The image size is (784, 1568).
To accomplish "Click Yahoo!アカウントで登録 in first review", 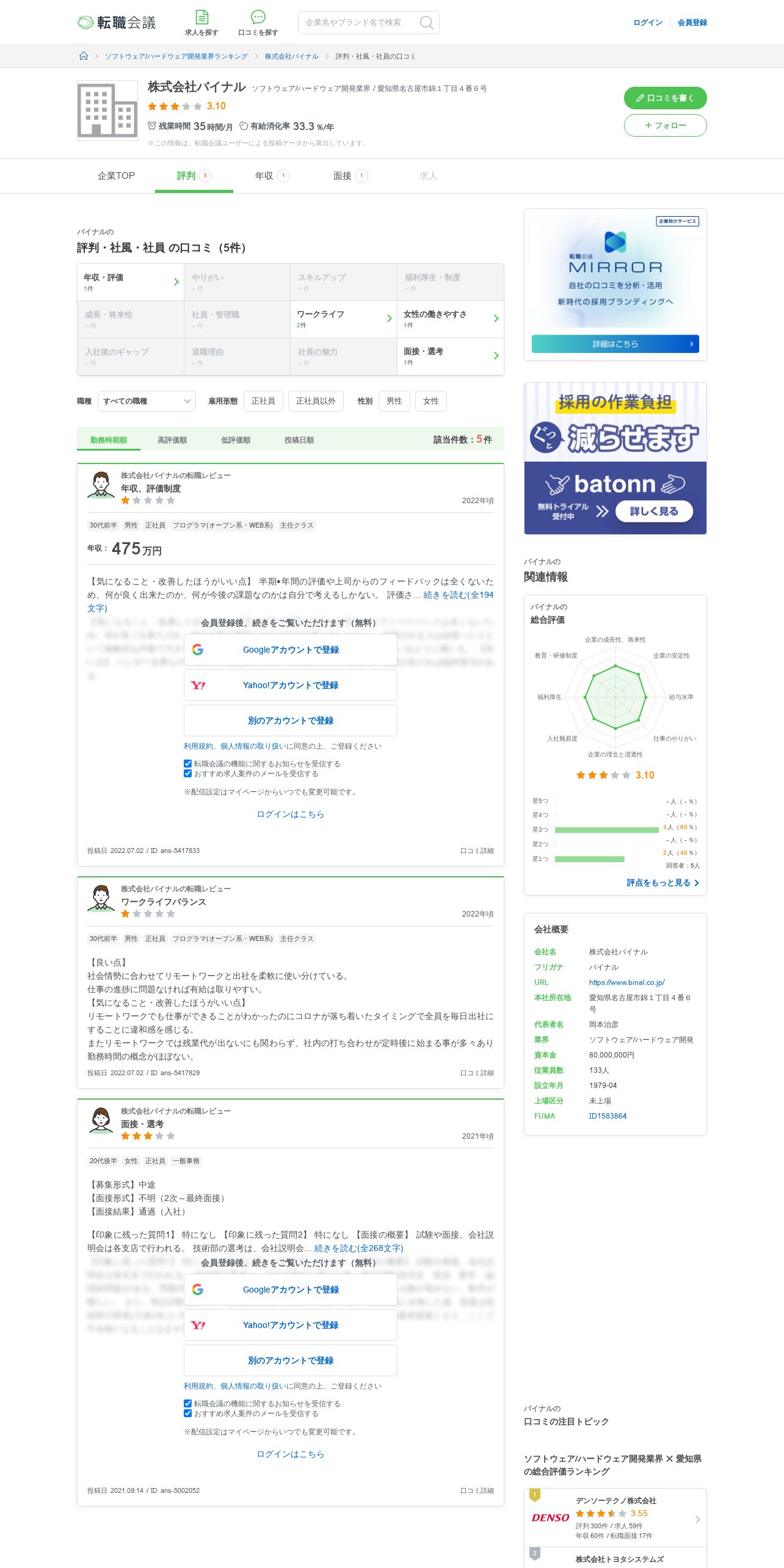I will coord(291,685).
